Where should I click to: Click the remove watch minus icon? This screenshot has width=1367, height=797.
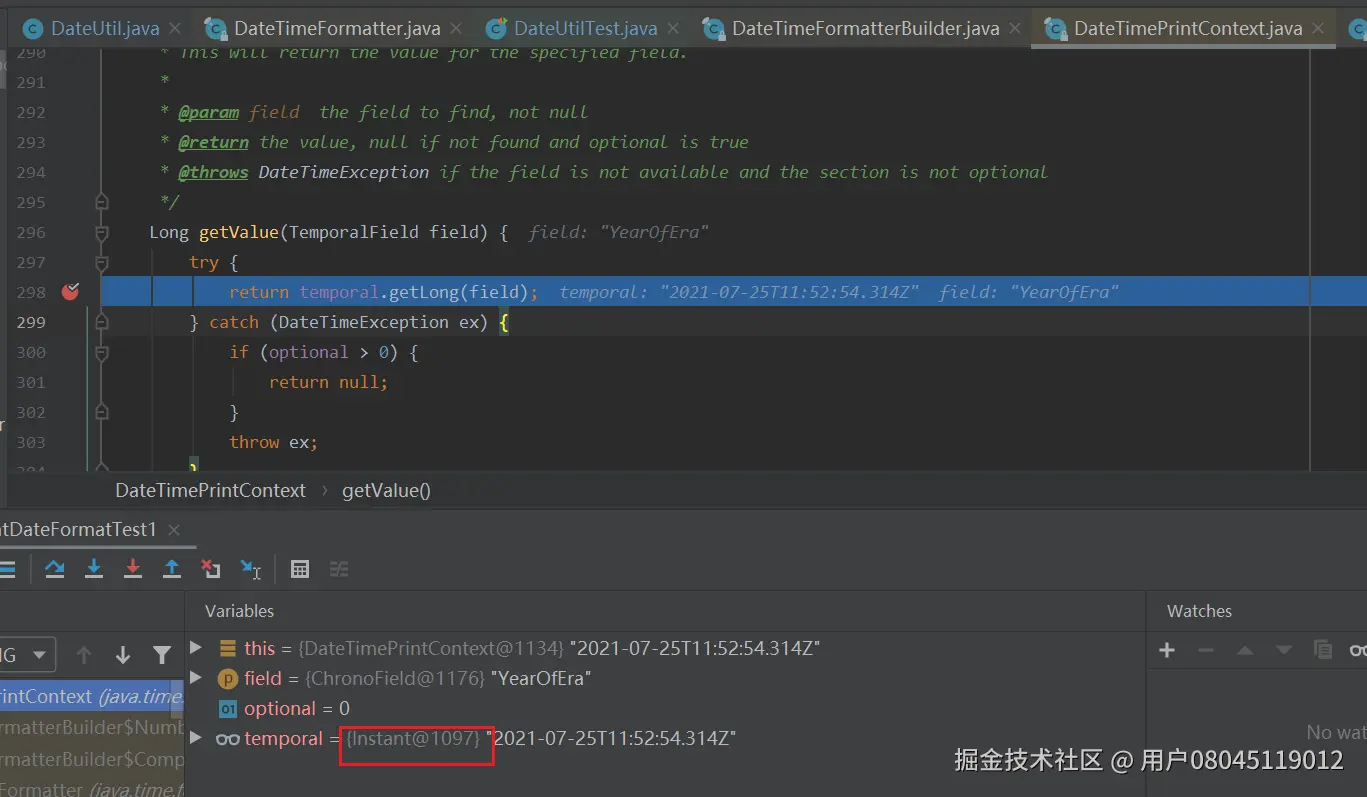[1206, 650]
